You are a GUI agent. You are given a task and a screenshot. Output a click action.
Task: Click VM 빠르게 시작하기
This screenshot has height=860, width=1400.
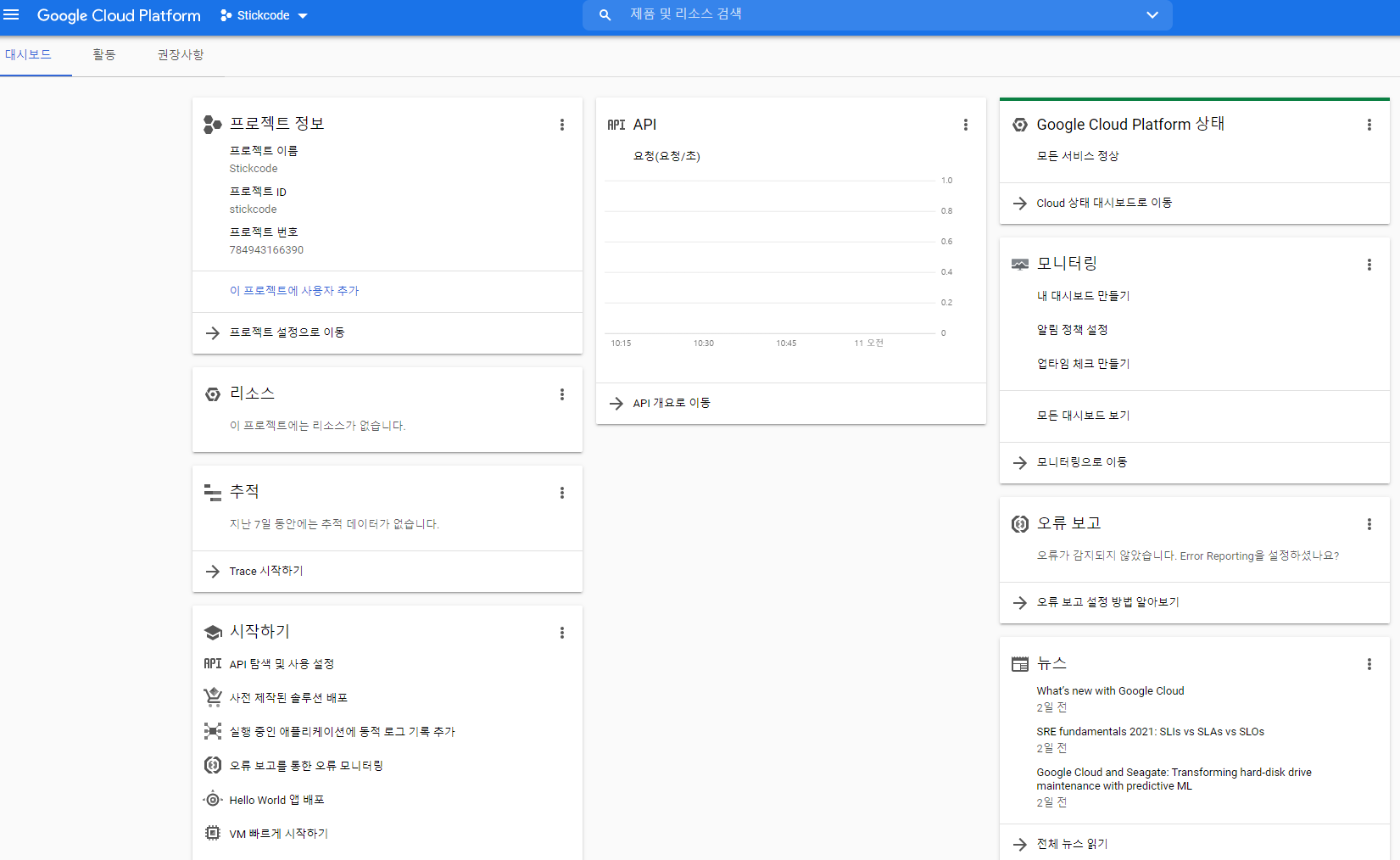coord(279,834)
